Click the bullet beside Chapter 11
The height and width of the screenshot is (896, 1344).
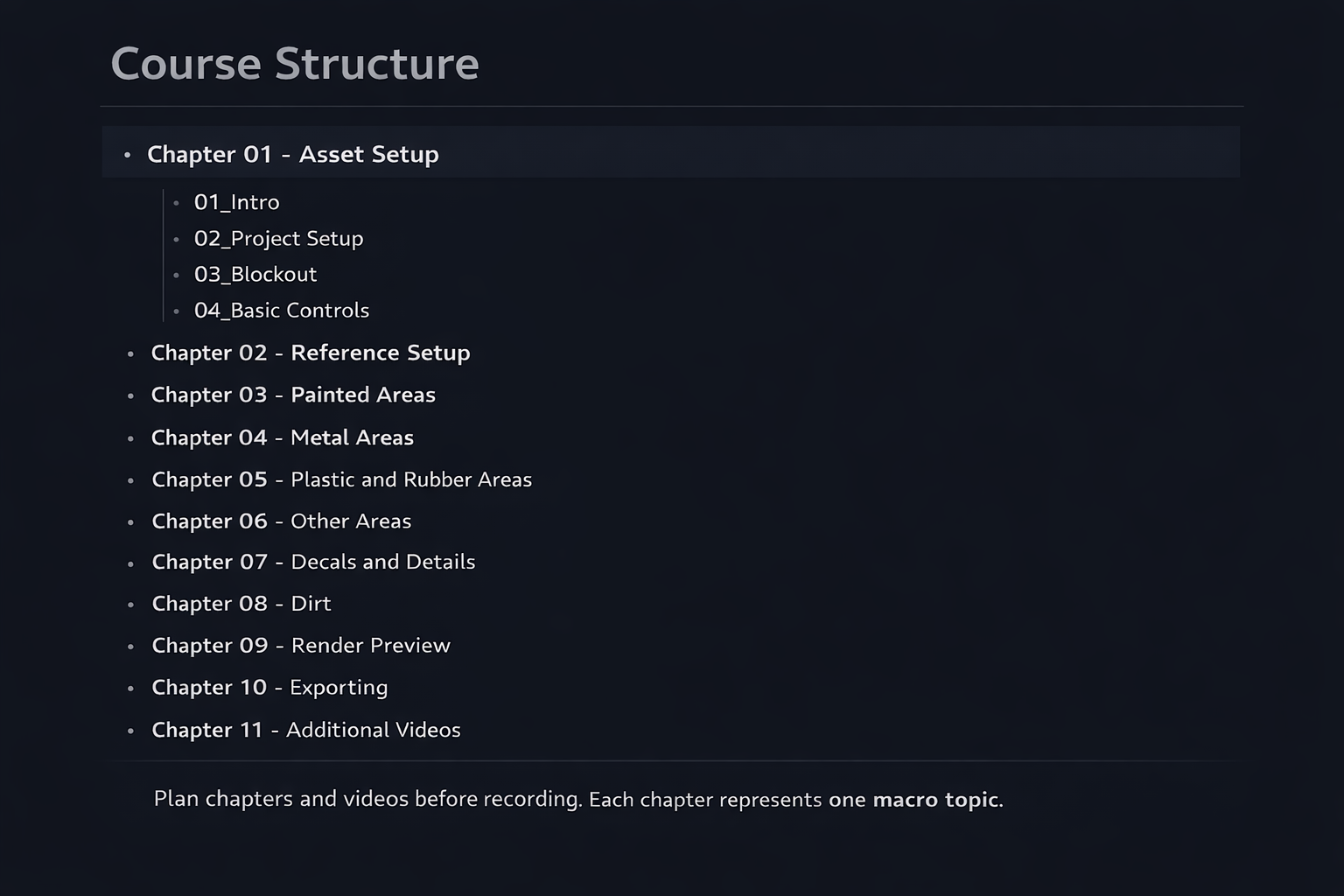click(x=130, y=731)
